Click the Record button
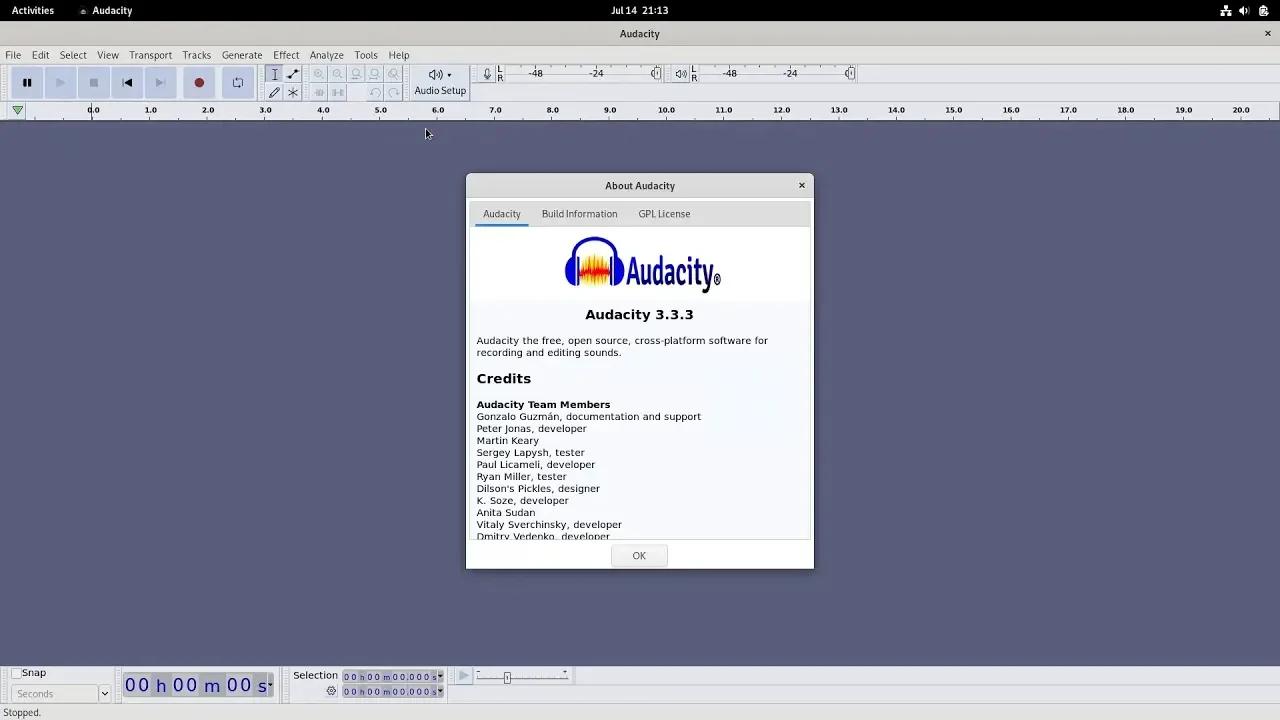This screenshot has width=1280, height=720. click(199, 82)
